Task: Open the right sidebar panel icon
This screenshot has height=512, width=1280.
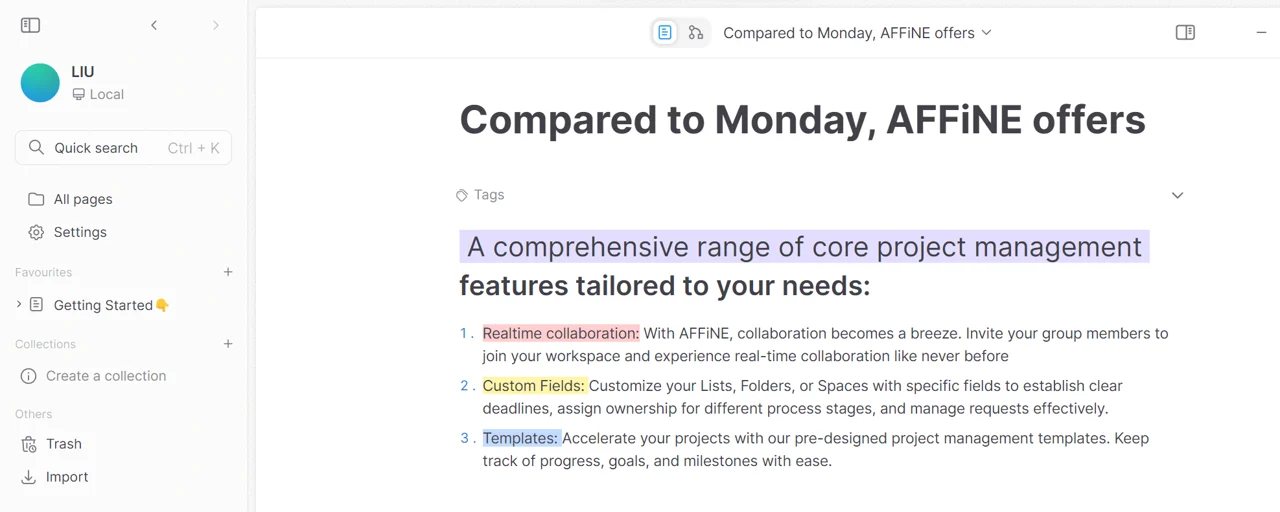Action: [1185, 33]
